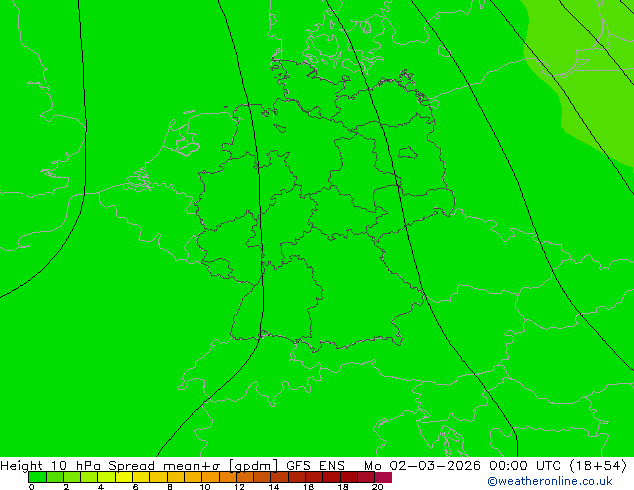
Task: Click the 'Height 10 hPa Spread' title text
Action: 78,466
